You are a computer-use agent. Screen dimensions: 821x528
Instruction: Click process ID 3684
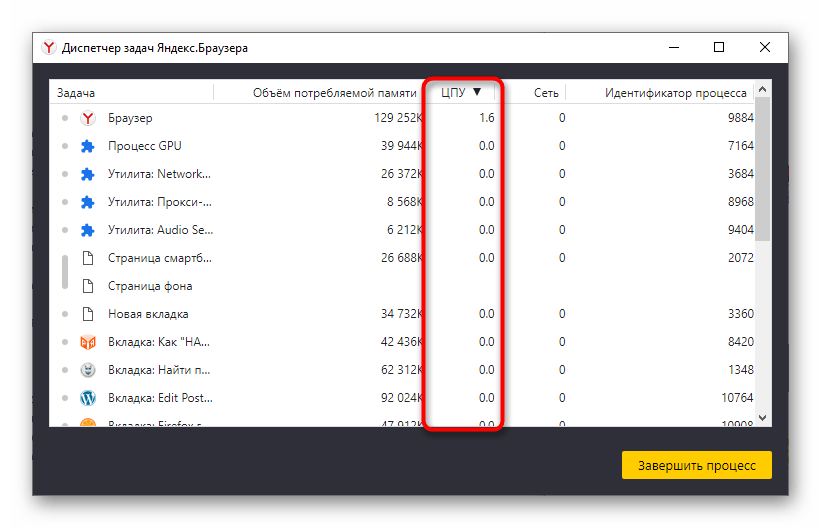click(740, 174)
